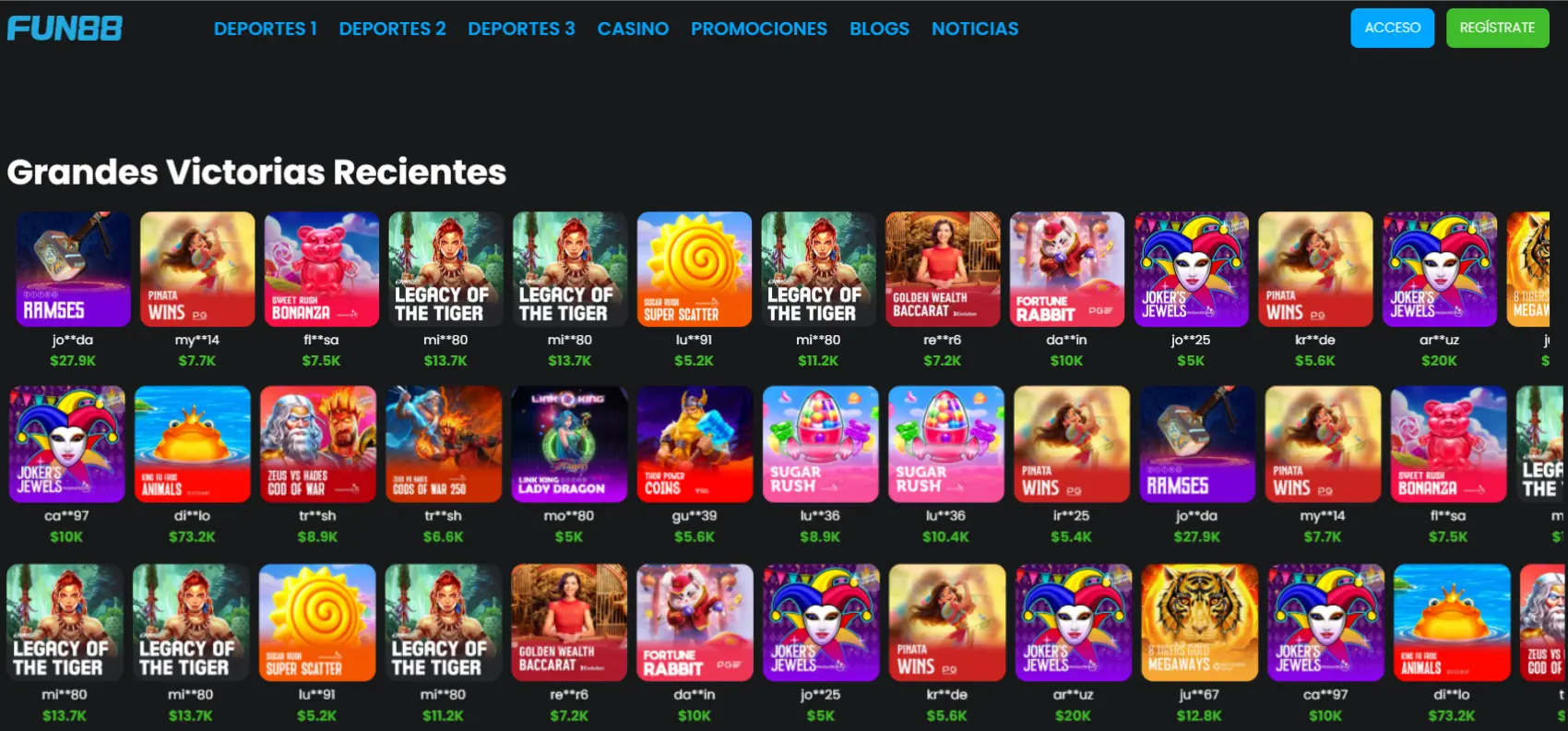Open the NOTICIAS page
This screenshot has height=731, width=1568.
coord(975,29)
